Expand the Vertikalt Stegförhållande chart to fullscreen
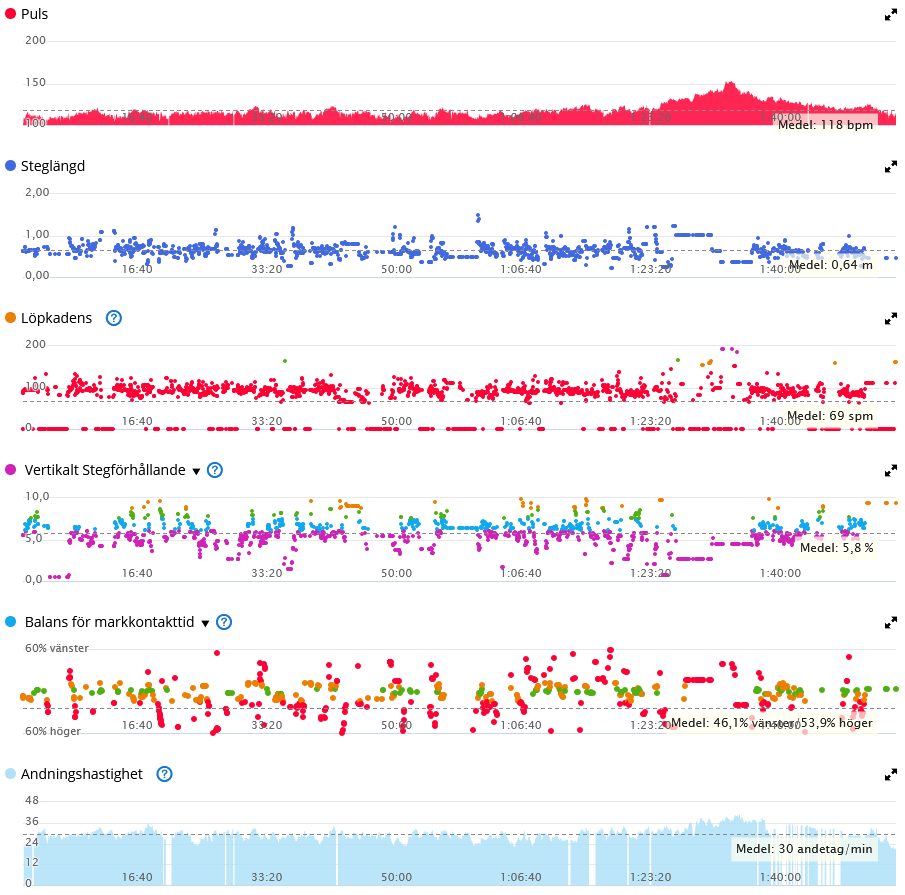905x895 pixels. coord(891,471)
